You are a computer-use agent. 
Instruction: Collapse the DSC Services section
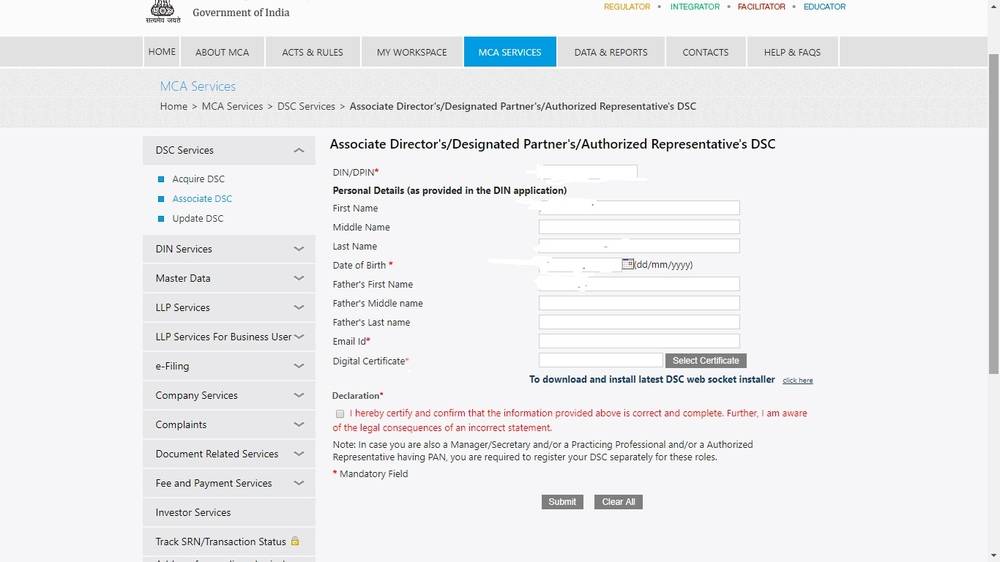click(x=298, y=150)
